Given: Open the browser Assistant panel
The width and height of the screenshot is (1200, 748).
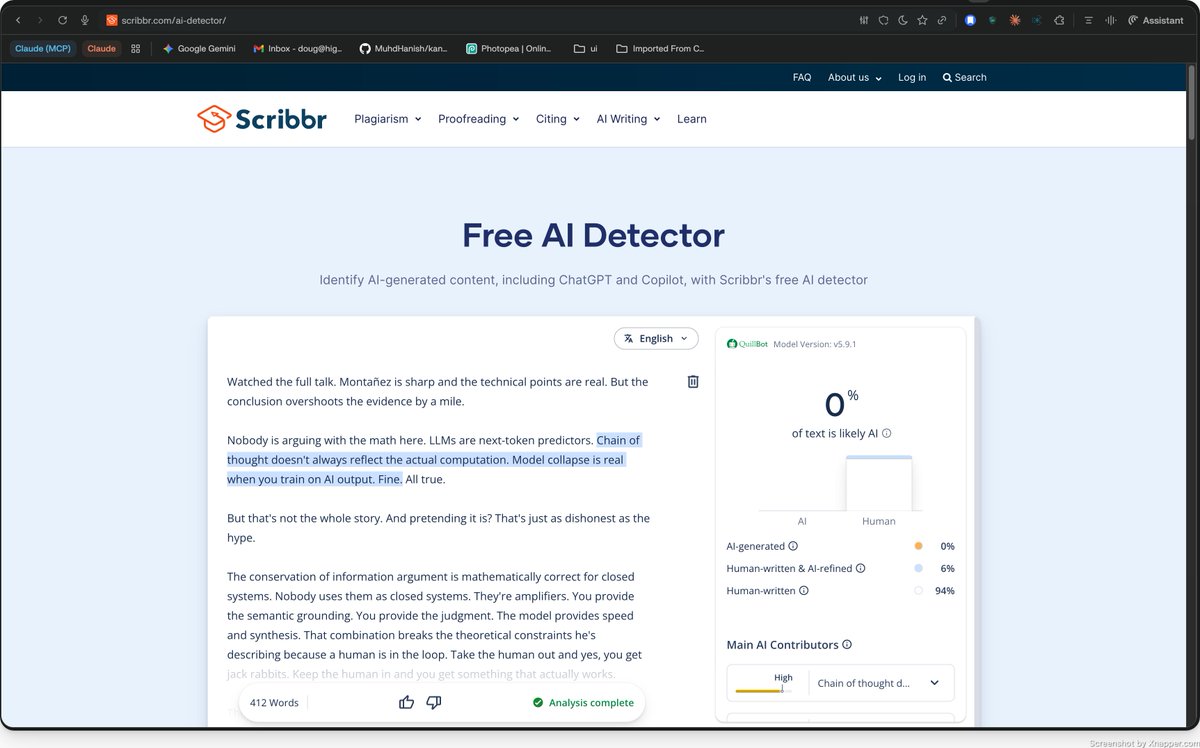Looking at the screenshot, I should 1155,20.
